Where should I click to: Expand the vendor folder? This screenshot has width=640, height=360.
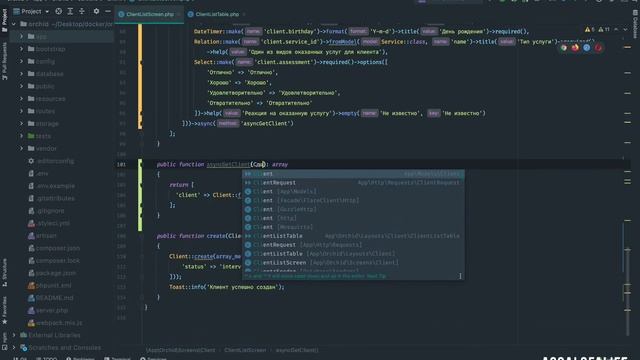tap(22, 149)
